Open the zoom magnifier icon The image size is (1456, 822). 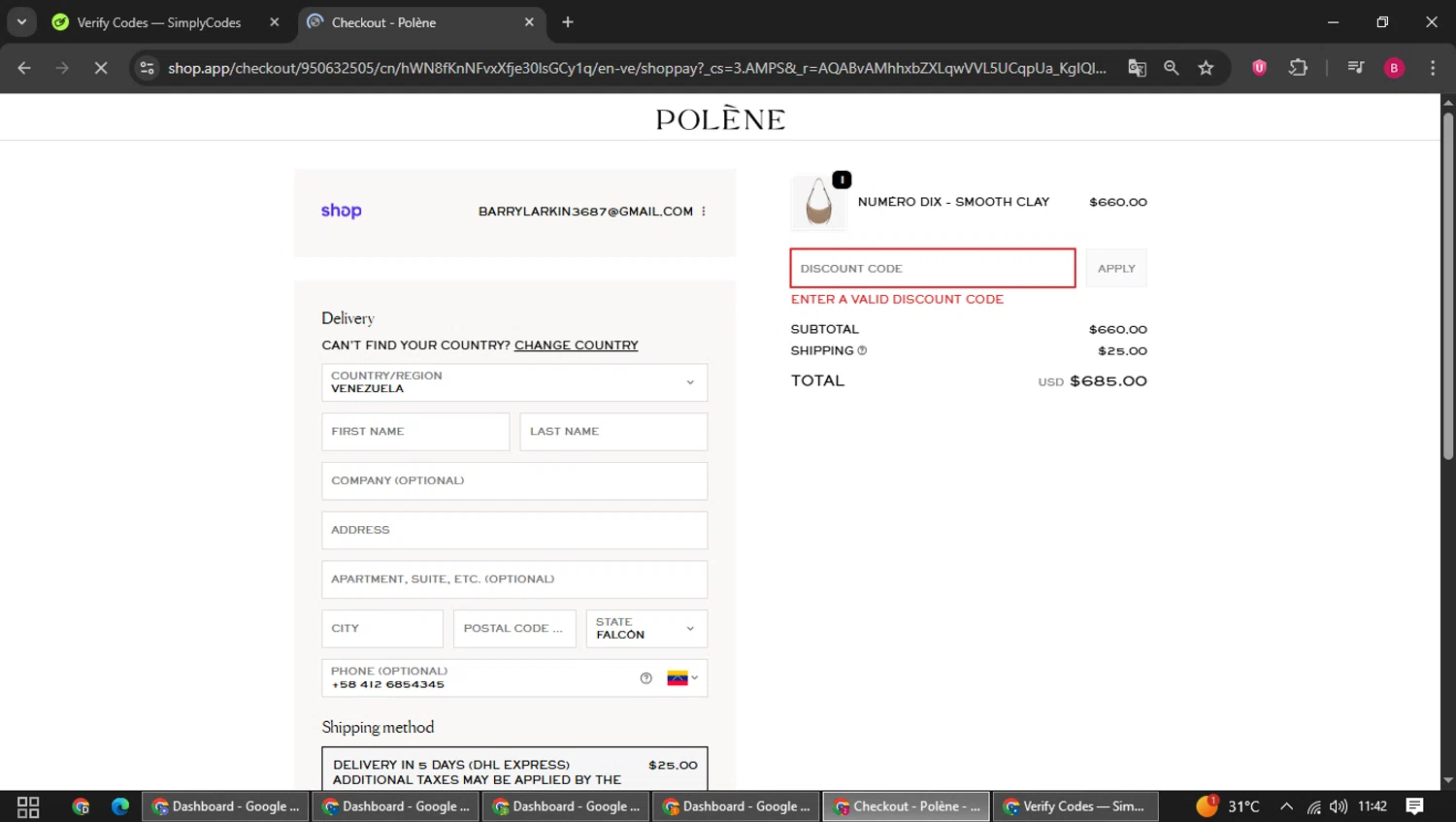pyautogui.click(x=1172, y=68)
